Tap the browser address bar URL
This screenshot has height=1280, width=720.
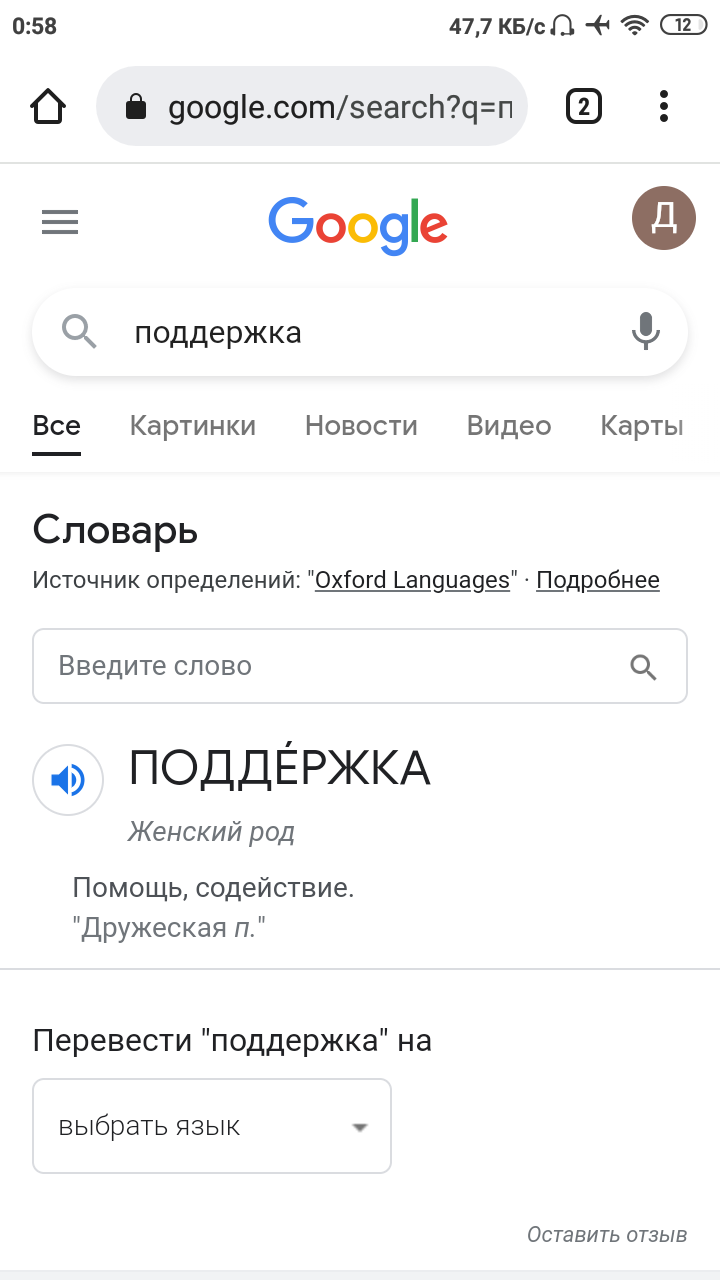tap(340, 107)
